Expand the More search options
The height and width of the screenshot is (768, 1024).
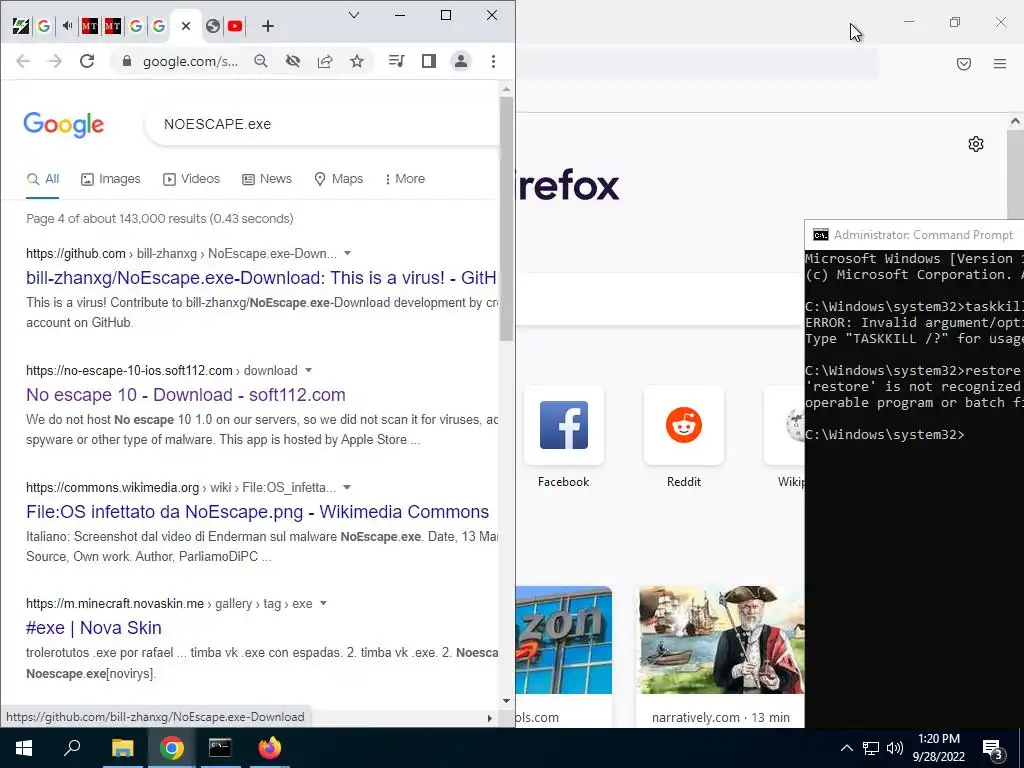[x=405, y=179]
